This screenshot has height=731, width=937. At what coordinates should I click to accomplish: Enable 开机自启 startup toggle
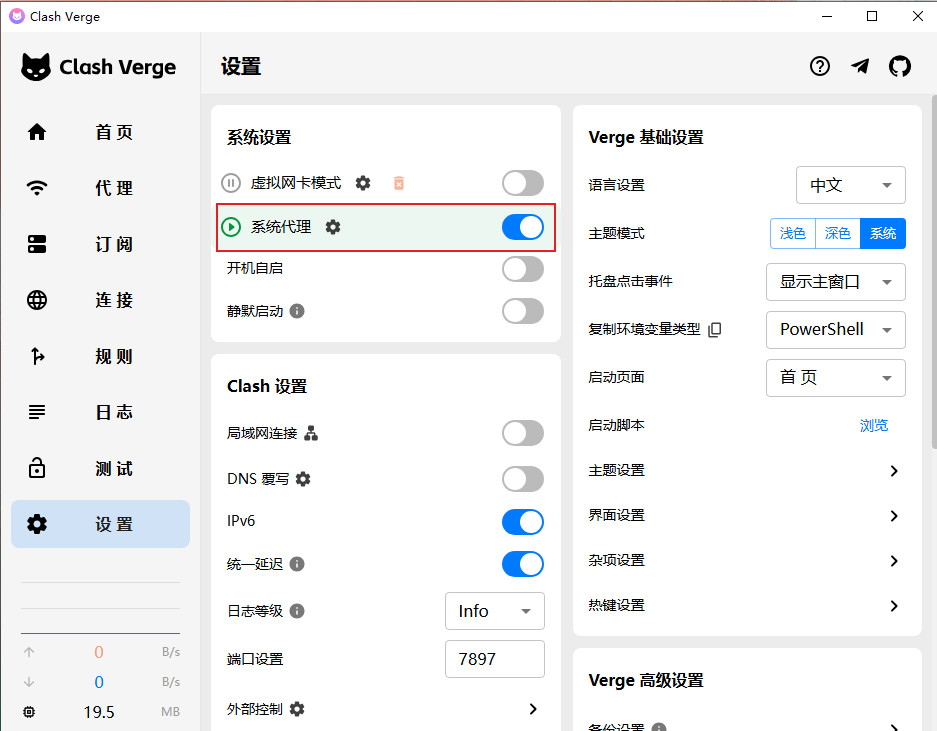[522, 269]
